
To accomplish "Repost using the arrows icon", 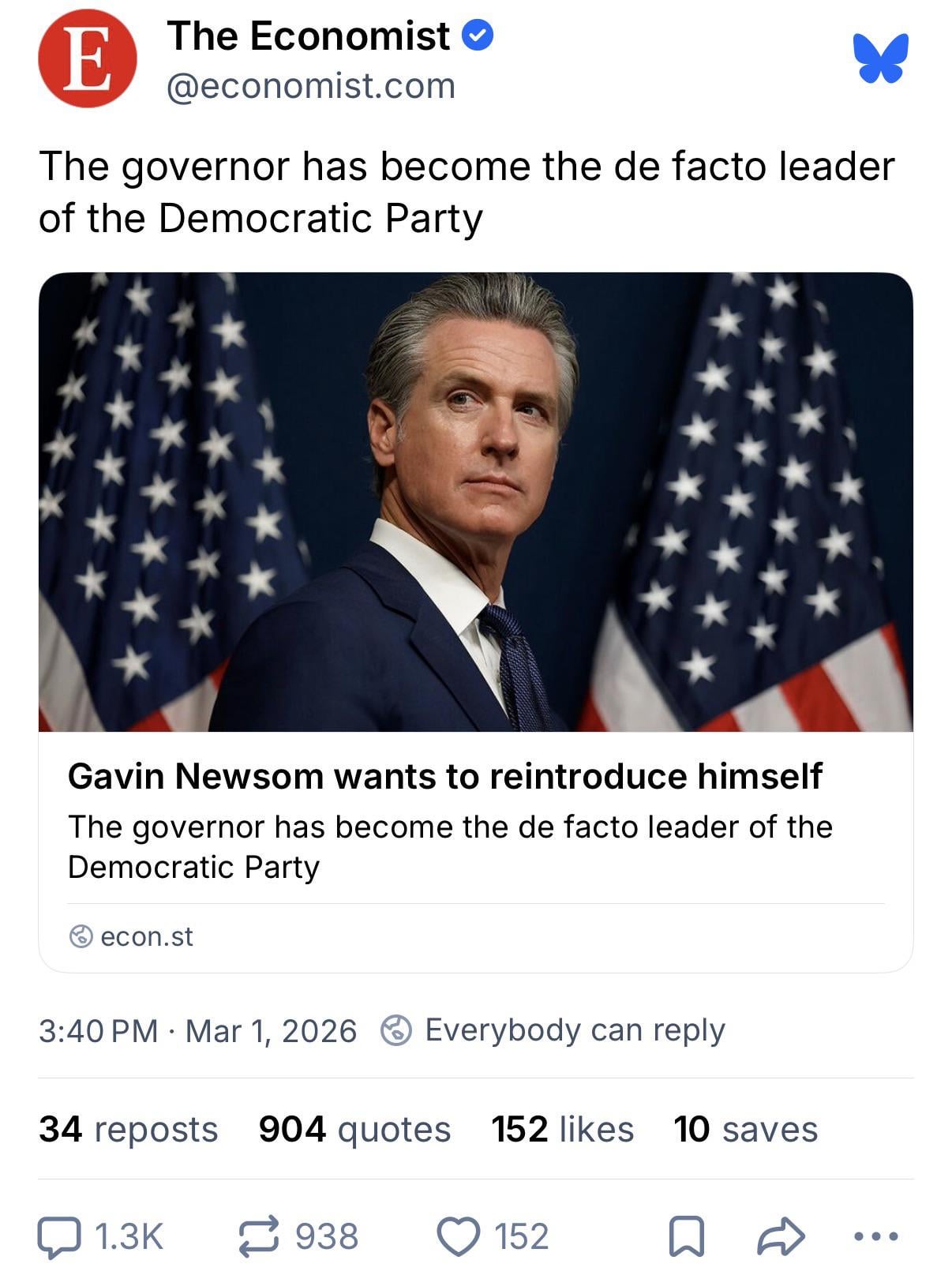I will [260, 1236].
